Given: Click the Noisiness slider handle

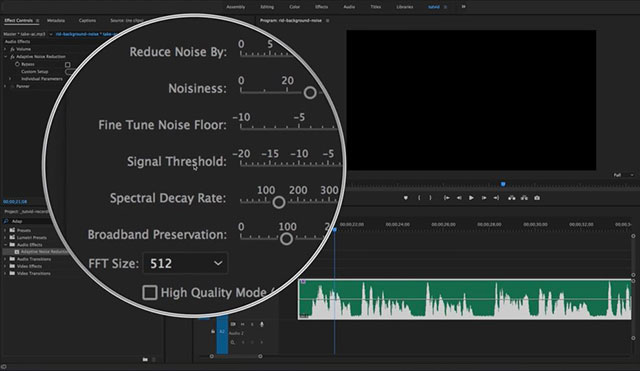Looking at the screenshot, I should coord(310,93).
